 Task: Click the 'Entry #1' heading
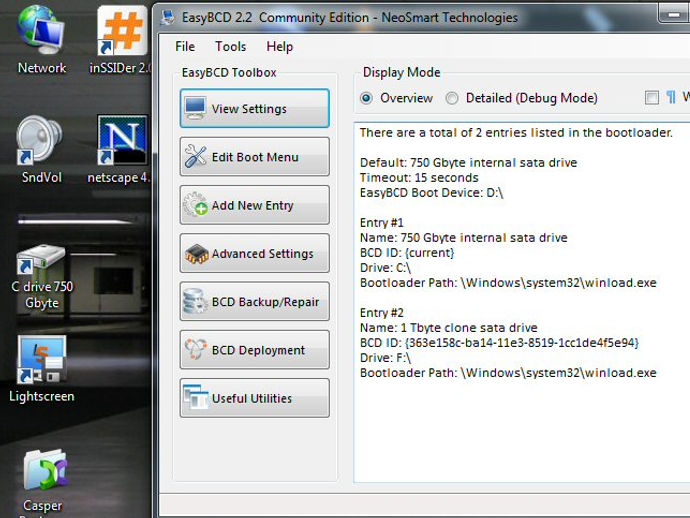coord(382,223)
